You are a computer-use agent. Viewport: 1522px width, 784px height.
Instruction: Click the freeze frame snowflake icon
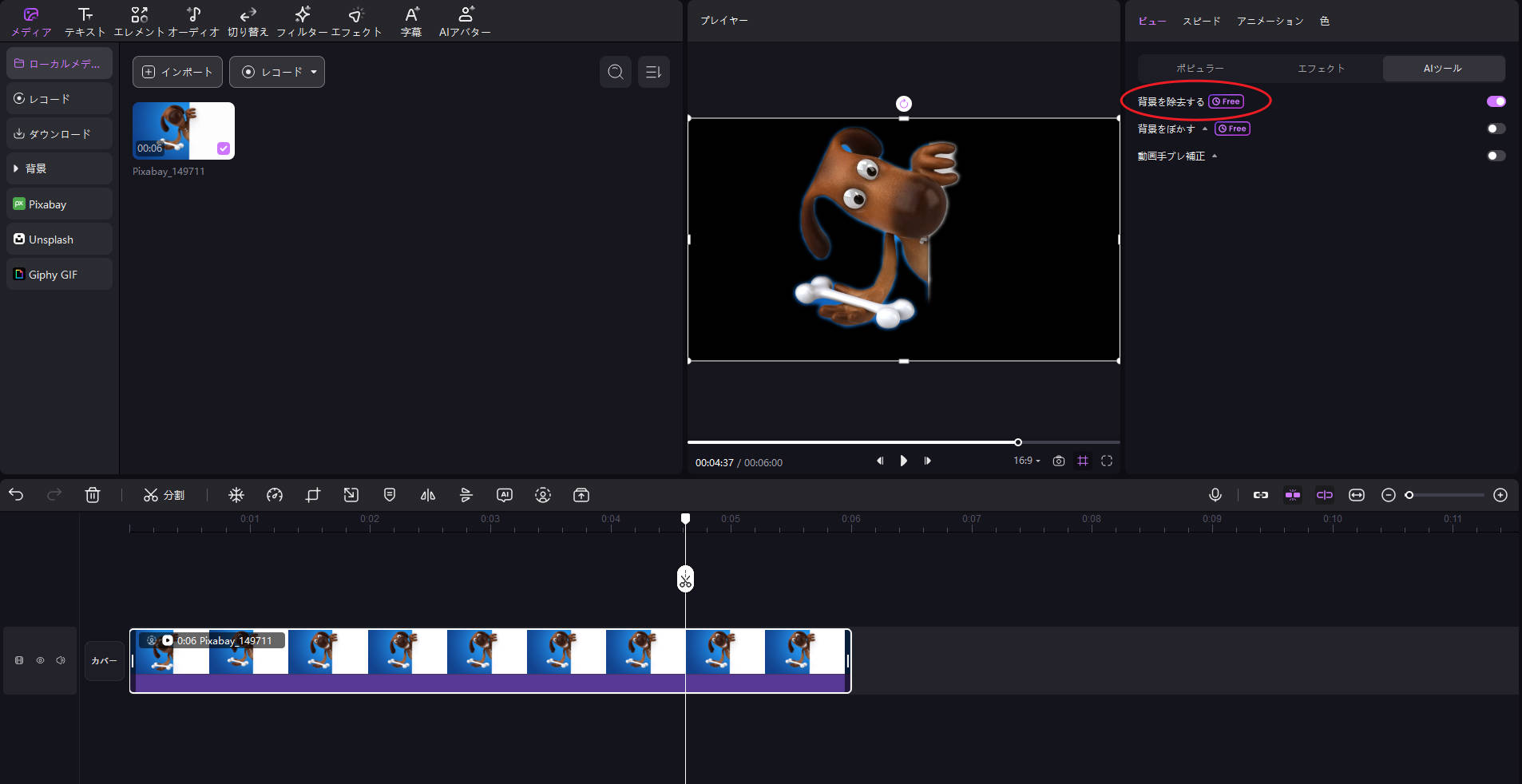point(236,495)
